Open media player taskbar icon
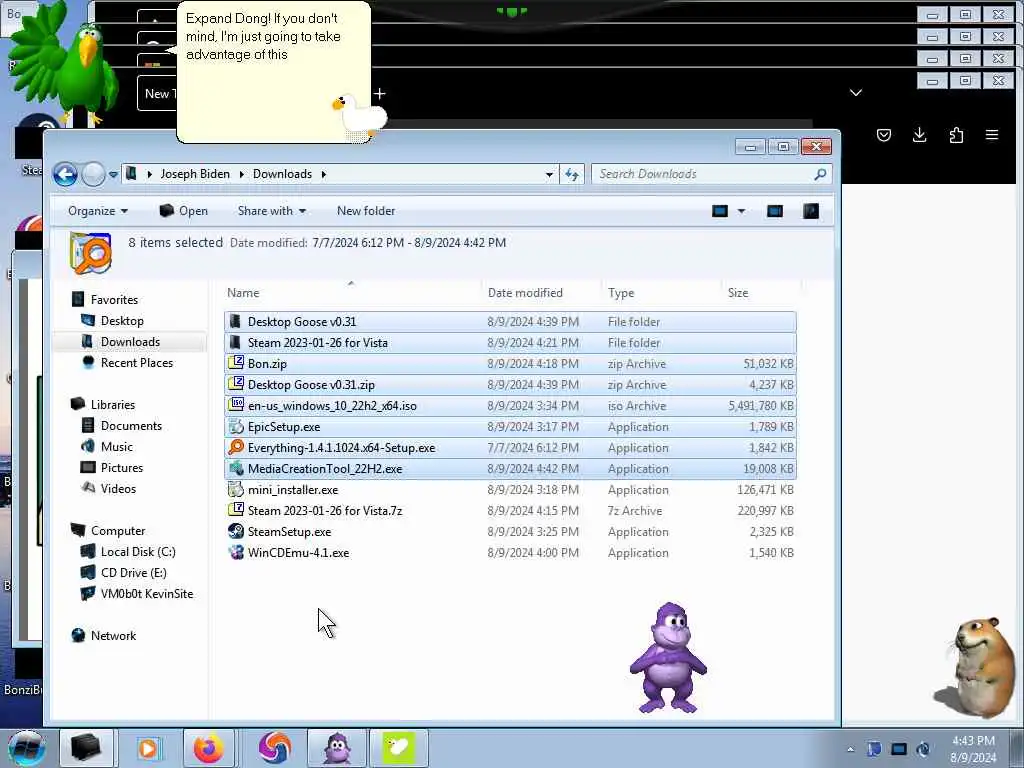 click(148, 748)
